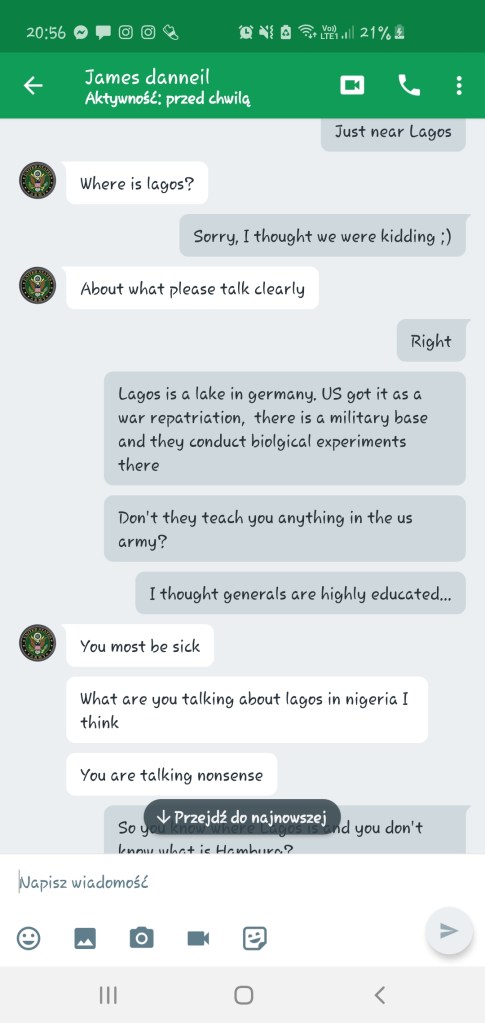Open James danneil contact name in header

[148, 78]
